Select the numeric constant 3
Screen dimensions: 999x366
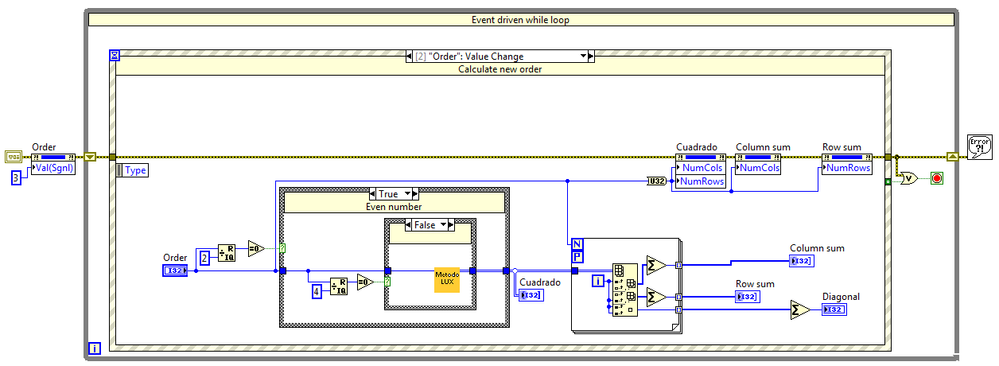17,178
